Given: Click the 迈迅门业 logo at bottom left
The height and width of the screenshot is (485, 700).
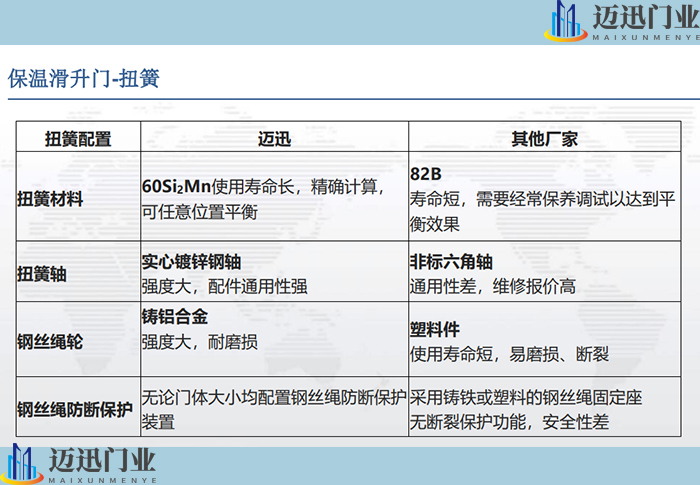Looking at the screenshot, I should [x=79, y=464].
